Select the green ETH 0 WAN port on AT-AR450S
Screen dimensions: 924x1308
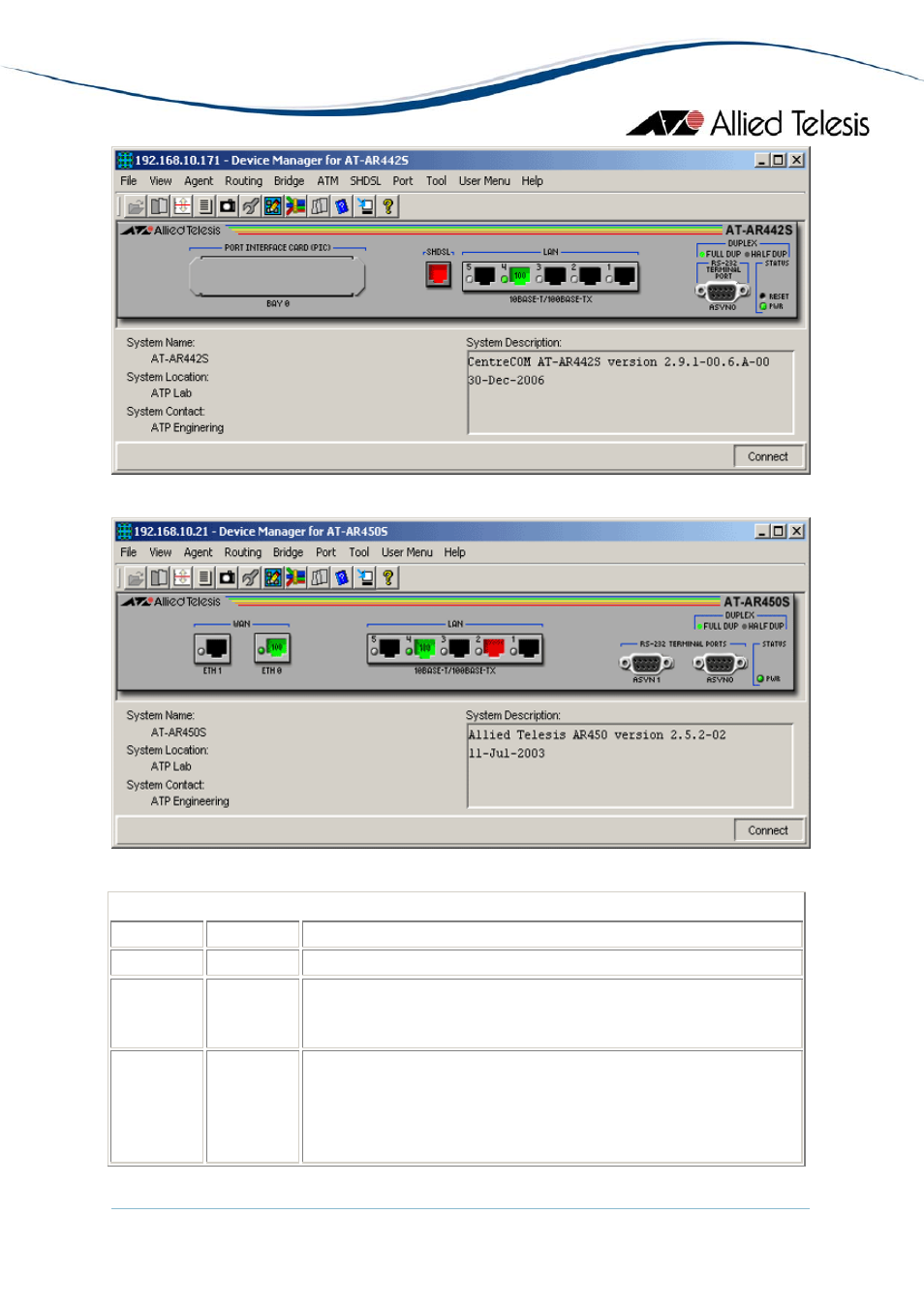click(x=273, y=648)
